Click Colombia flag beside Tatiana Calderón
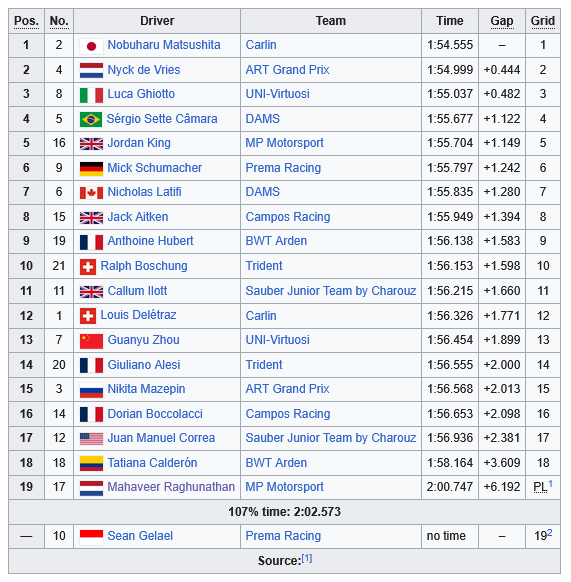Image resolution: width=571 pixels, height=582 pixels. point(91,464)
